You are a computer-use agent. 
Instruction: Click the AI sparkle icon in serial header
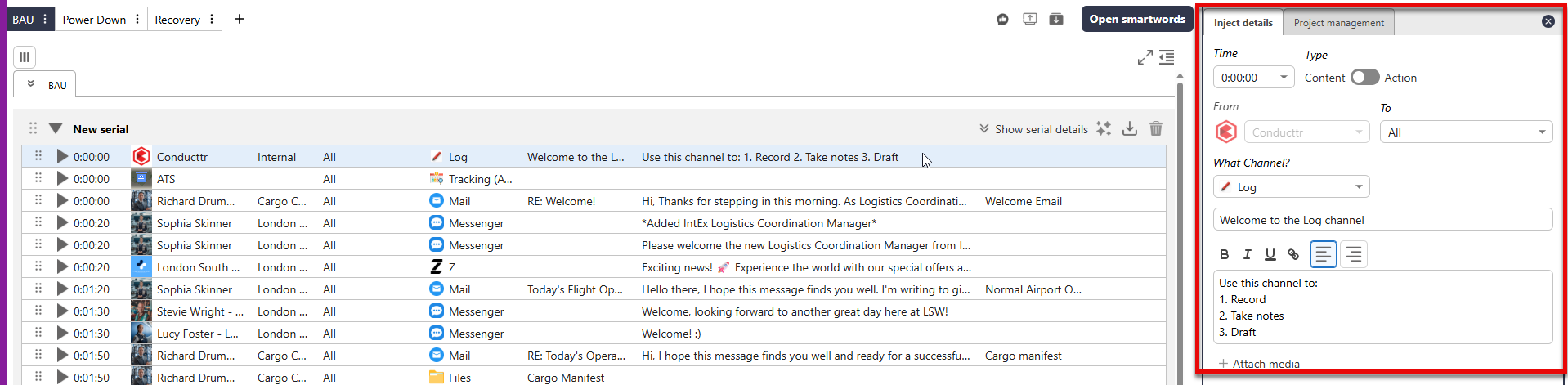pyautogui.click(x=1104, y=128)
